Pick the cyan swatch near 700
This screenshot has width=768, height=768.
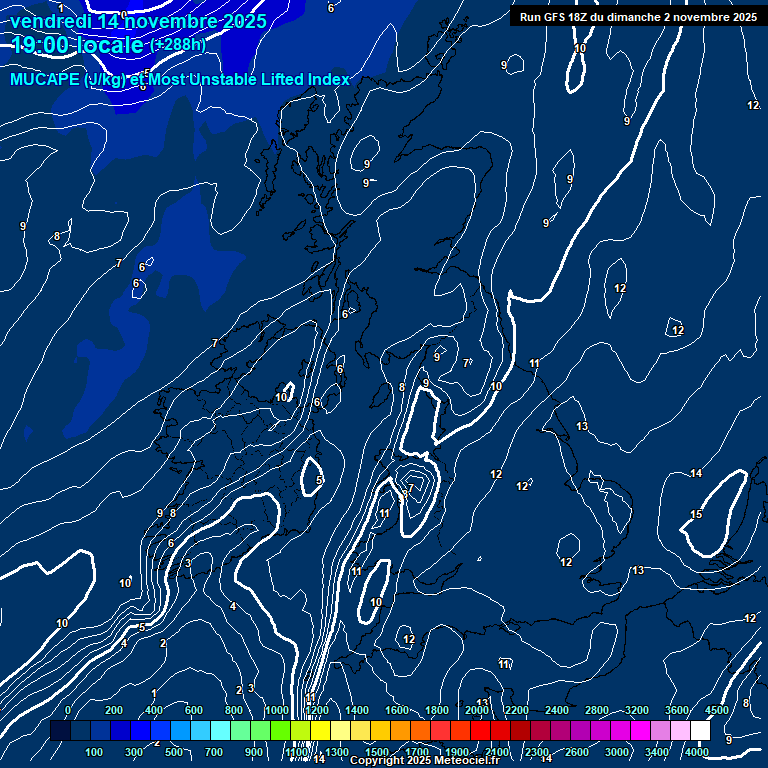tap(220, 730)
